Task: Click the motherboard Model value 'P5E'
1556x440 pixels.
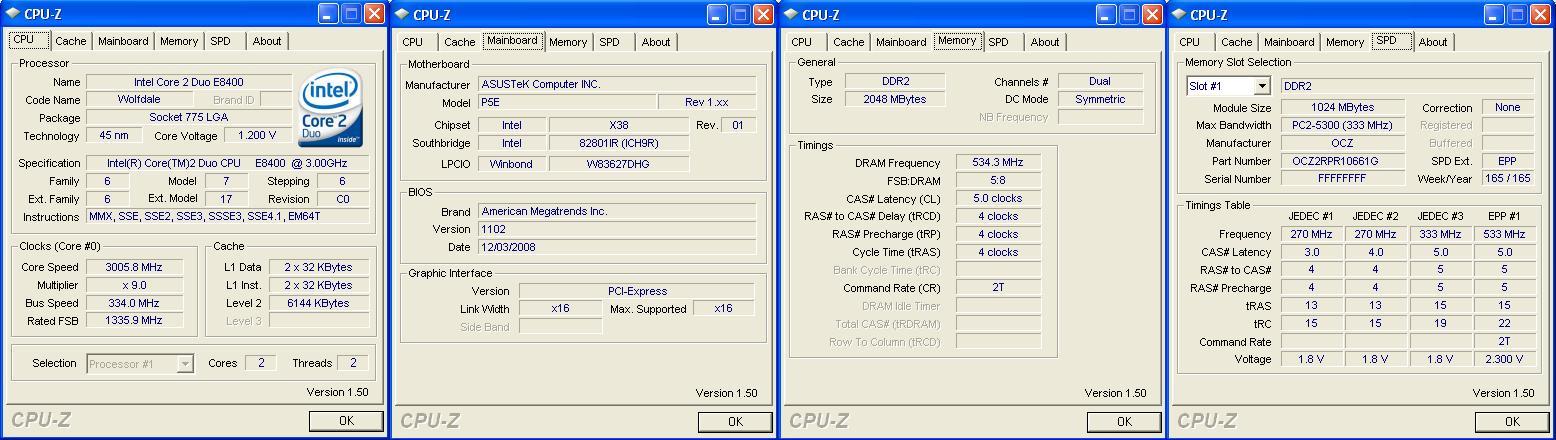Action: click(566, 102)
